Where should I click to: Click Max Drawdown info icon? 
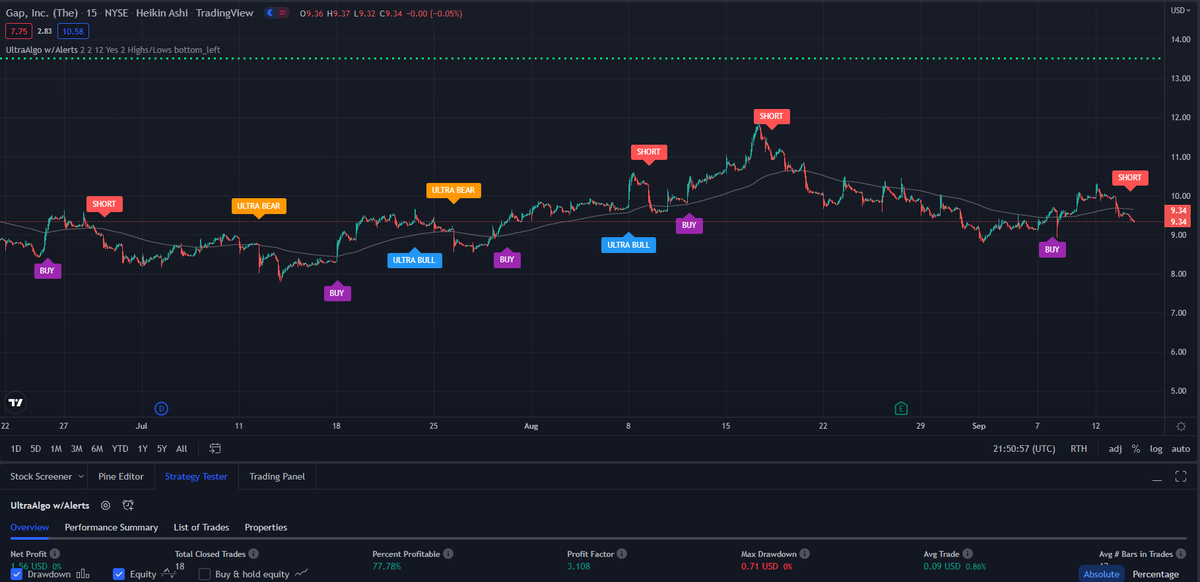(804, 553)
